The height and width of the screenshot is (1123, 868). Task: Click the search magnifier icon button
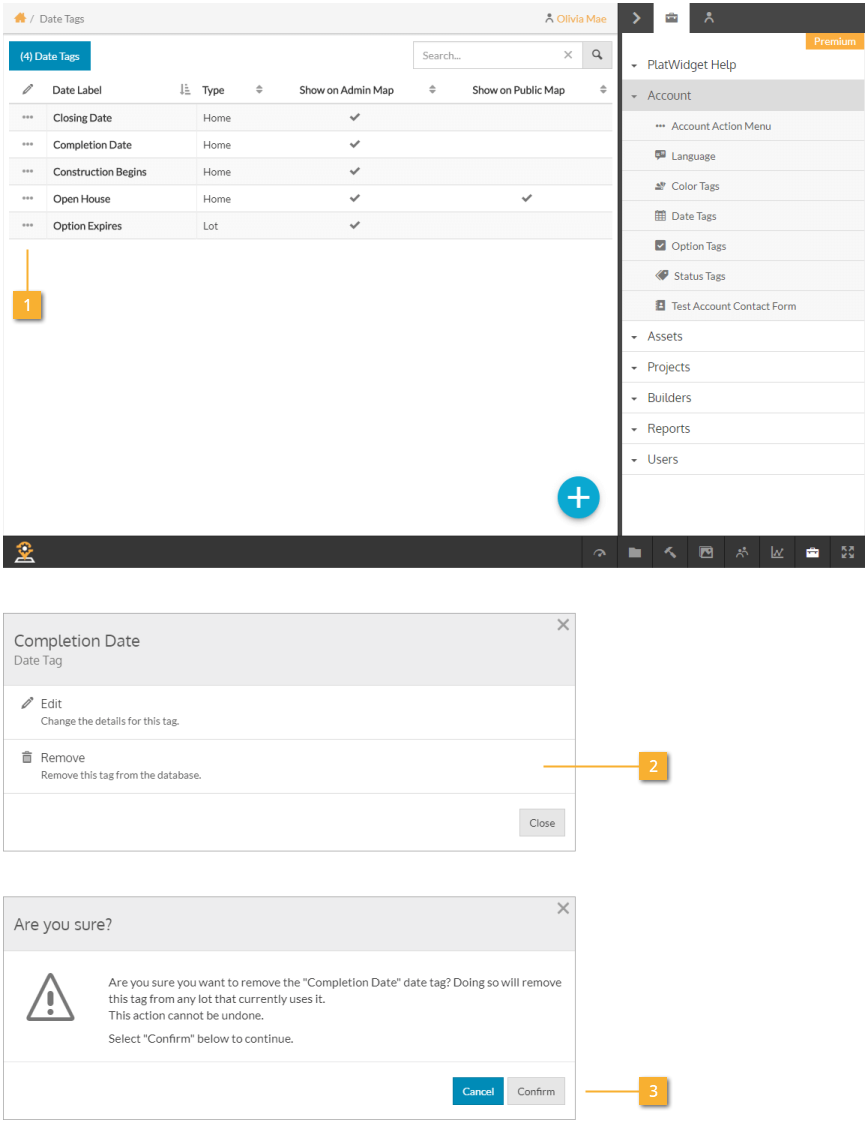click(x=597, y=55)
